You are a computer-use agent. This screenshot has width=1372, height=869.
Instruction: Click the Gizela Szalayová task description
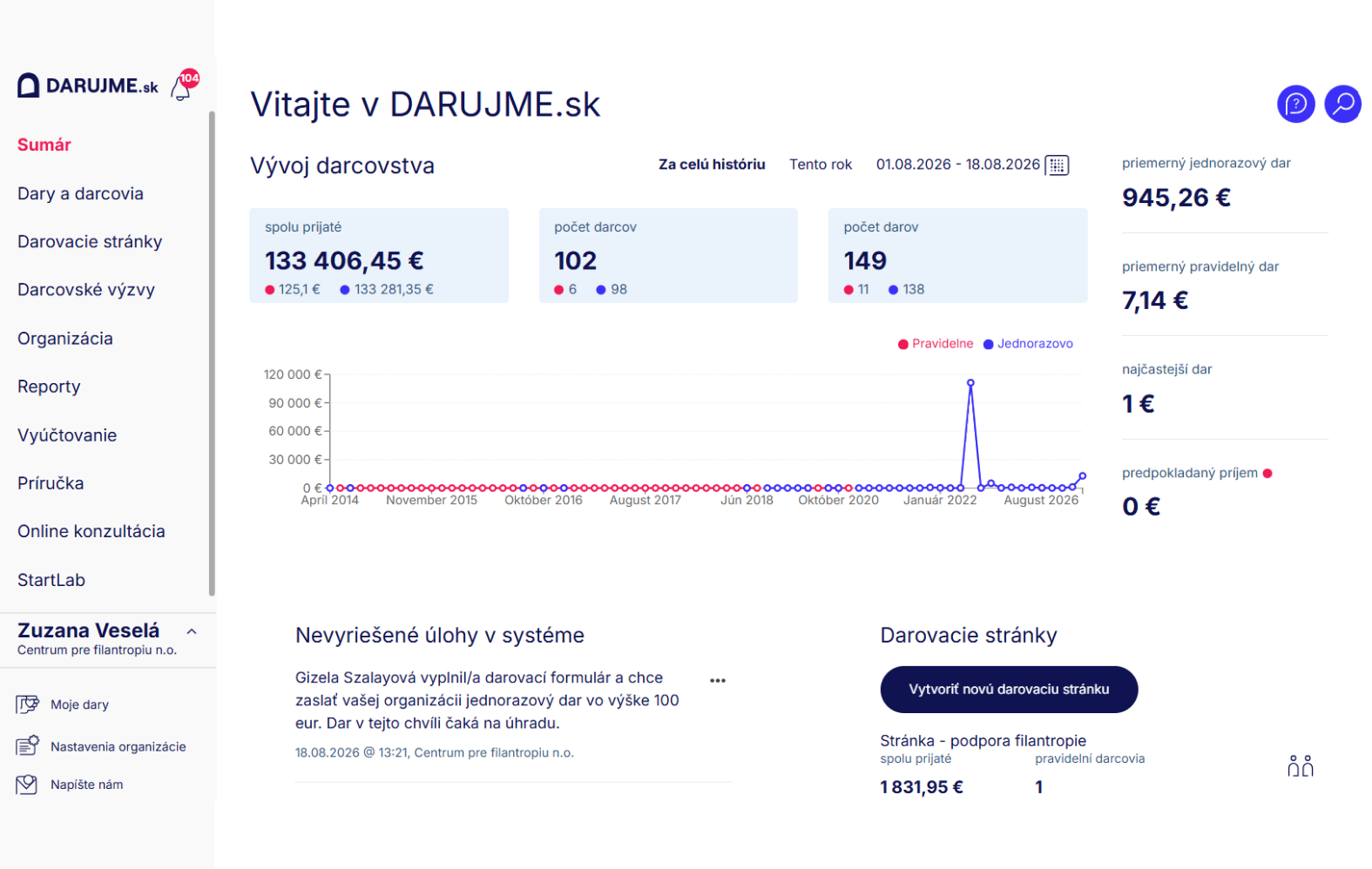(x=488, y=700)
